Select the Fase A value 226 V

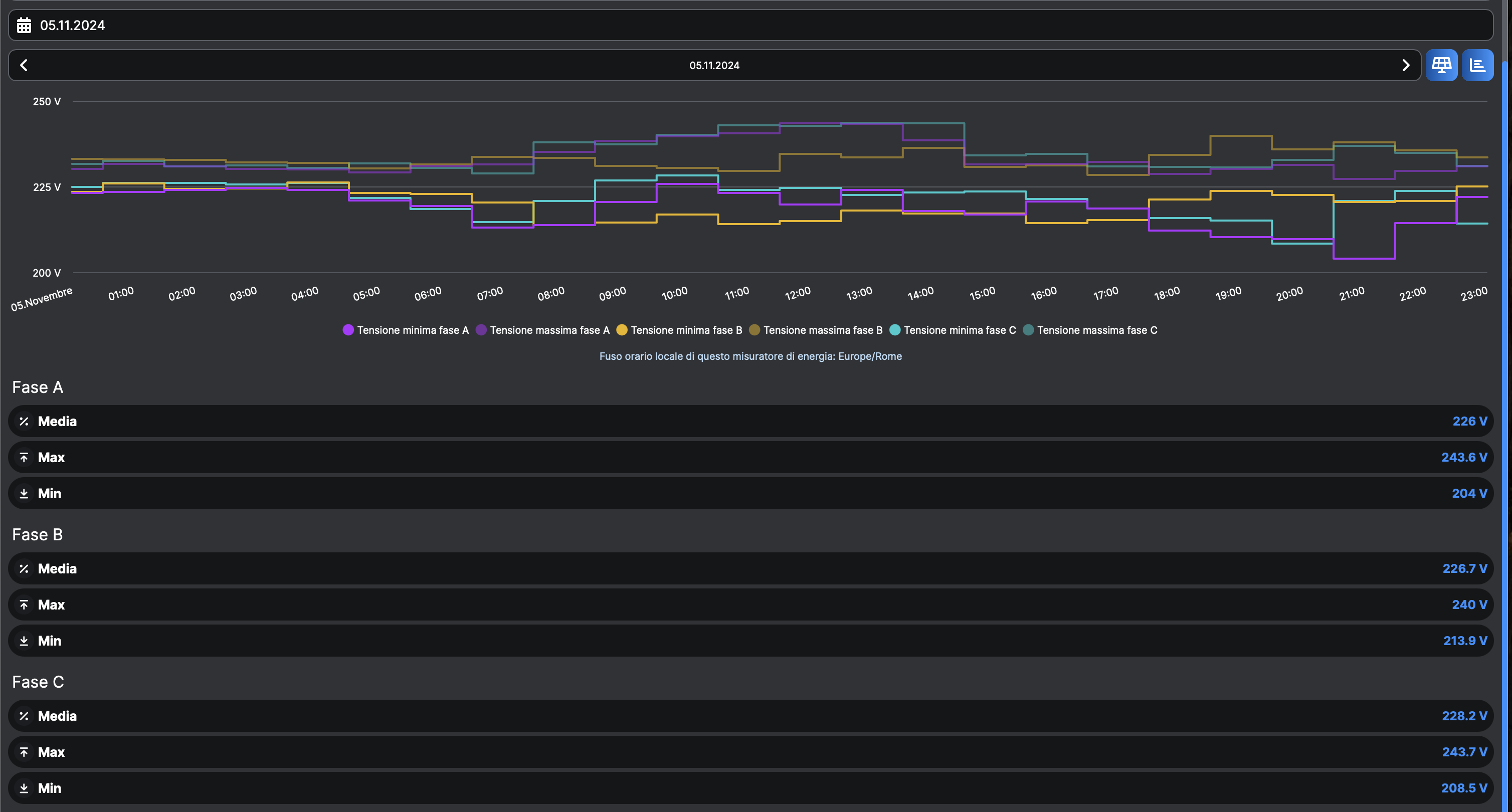1470,421
